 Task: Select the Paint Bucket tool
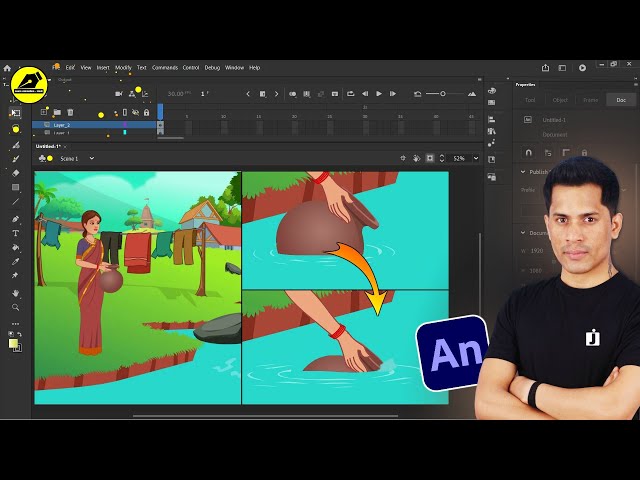pyautogui.click(x=16, y=247)
